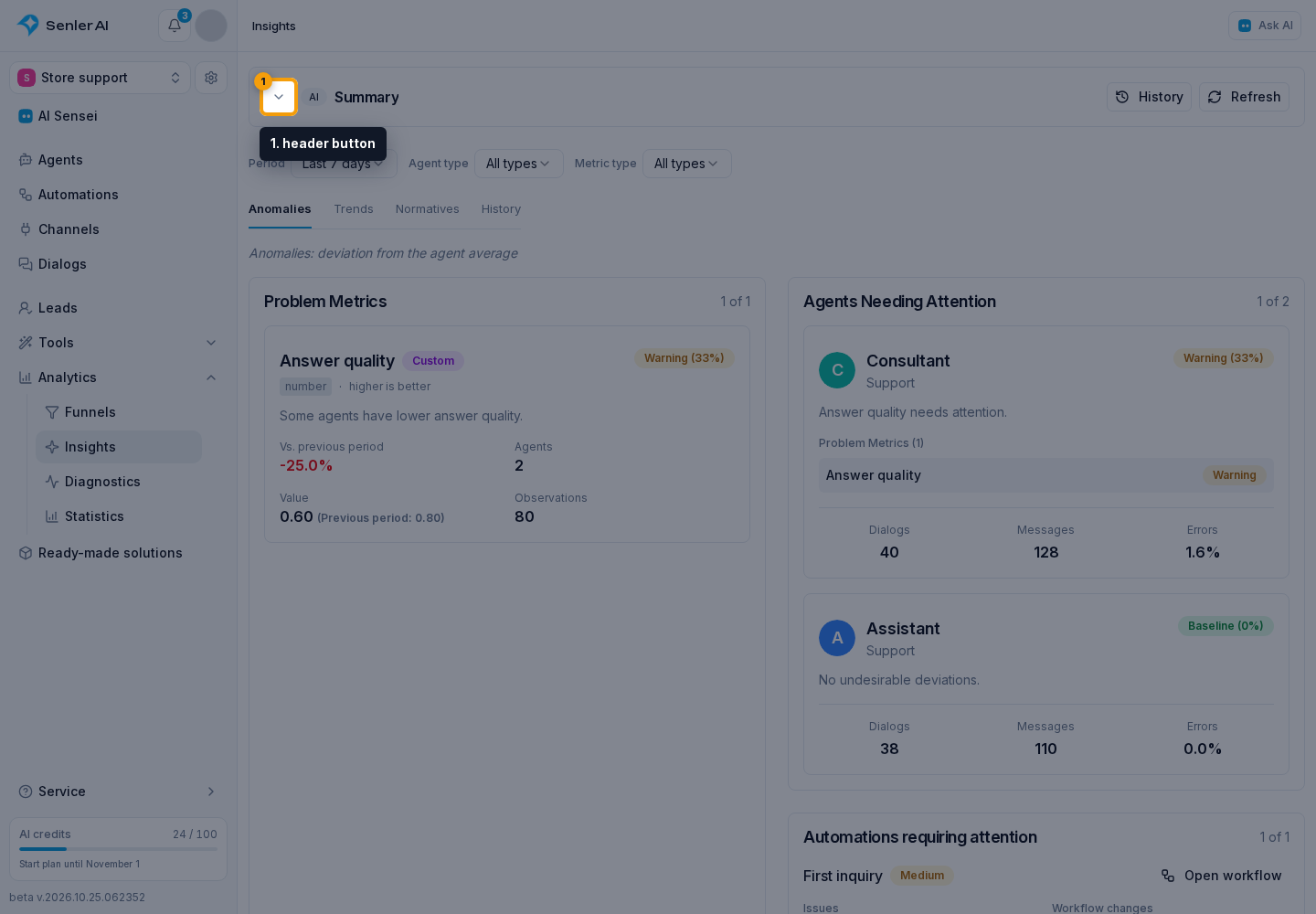Click the Custom tag on Answer quality
The width and height of the screenshot is (1316, 914).
(x=433, y=361)
